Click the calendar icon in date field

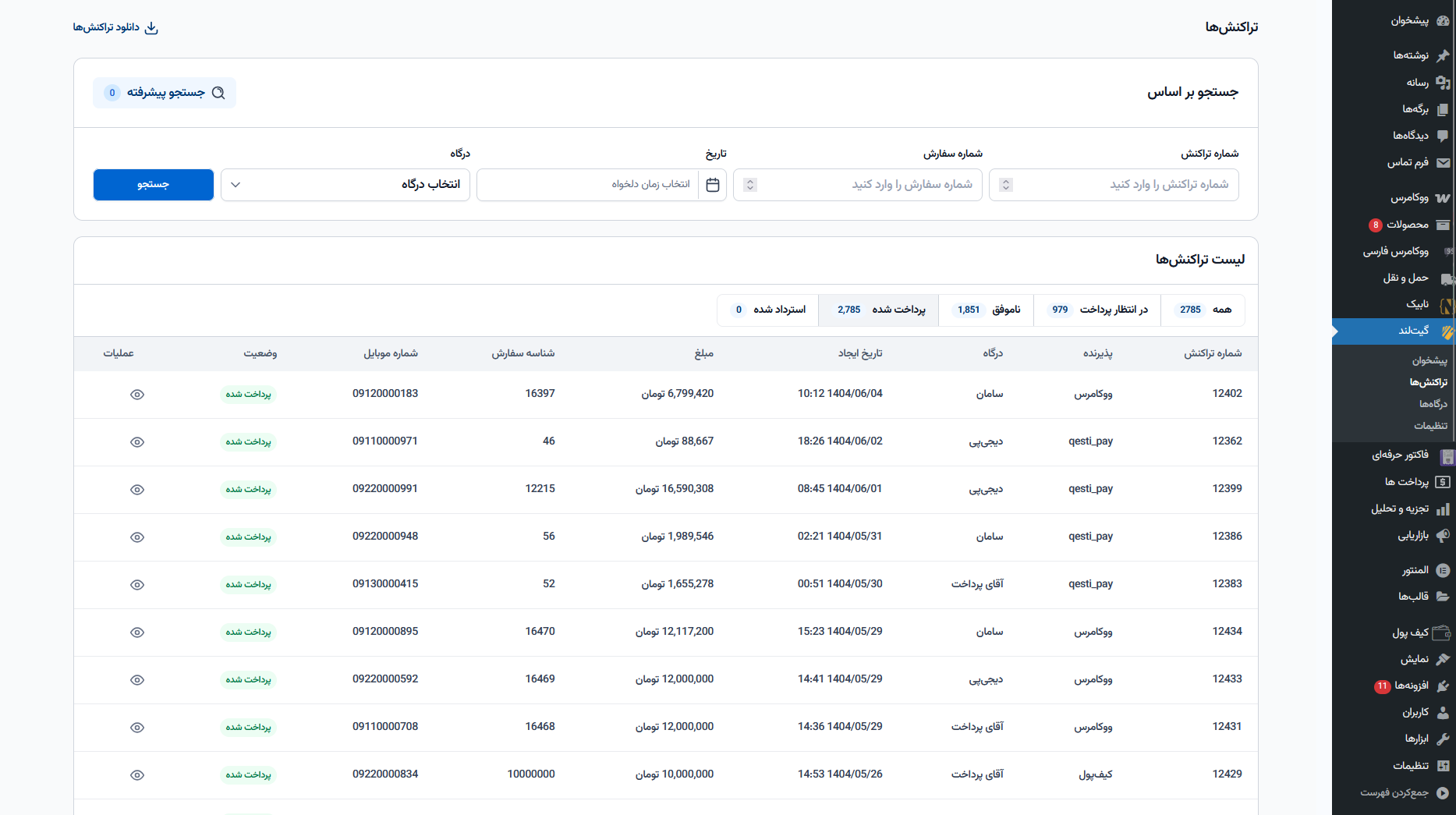tap(712, 185)
